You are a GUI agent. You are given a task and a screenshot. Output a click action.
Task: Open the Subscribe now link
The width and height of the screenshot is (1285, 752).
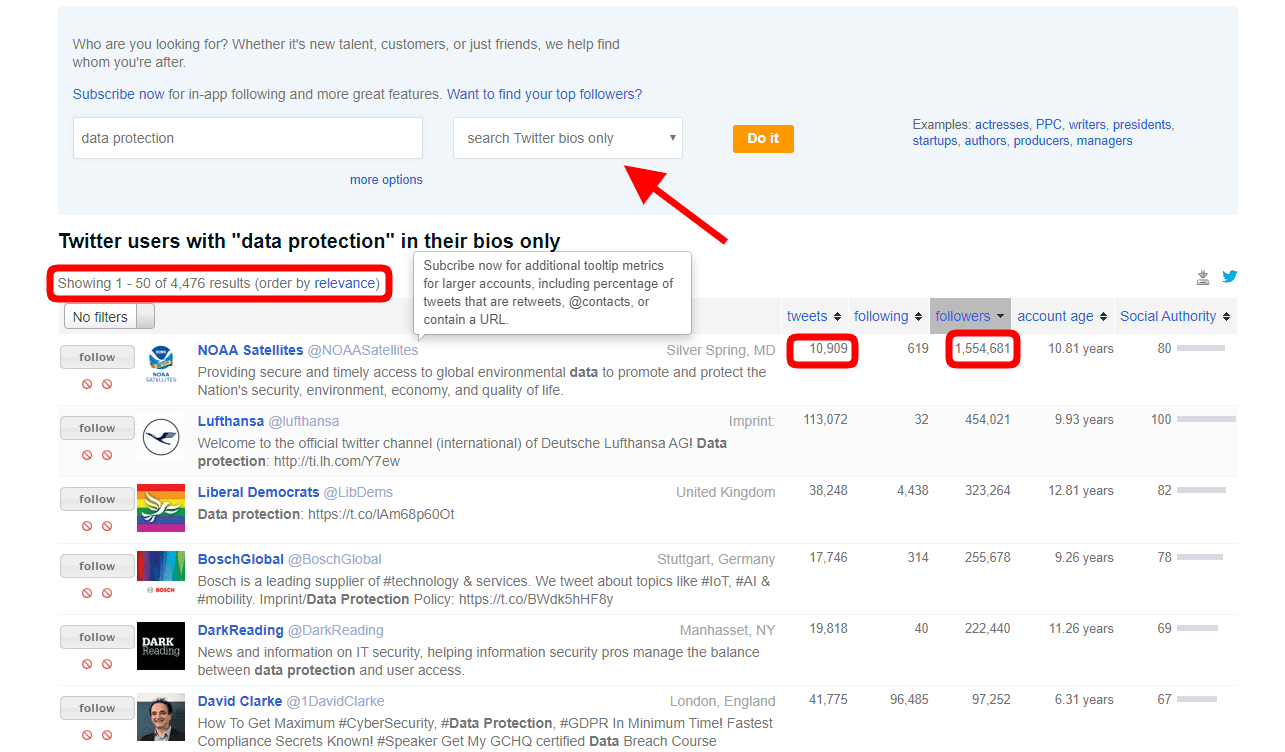click(118, 94)
